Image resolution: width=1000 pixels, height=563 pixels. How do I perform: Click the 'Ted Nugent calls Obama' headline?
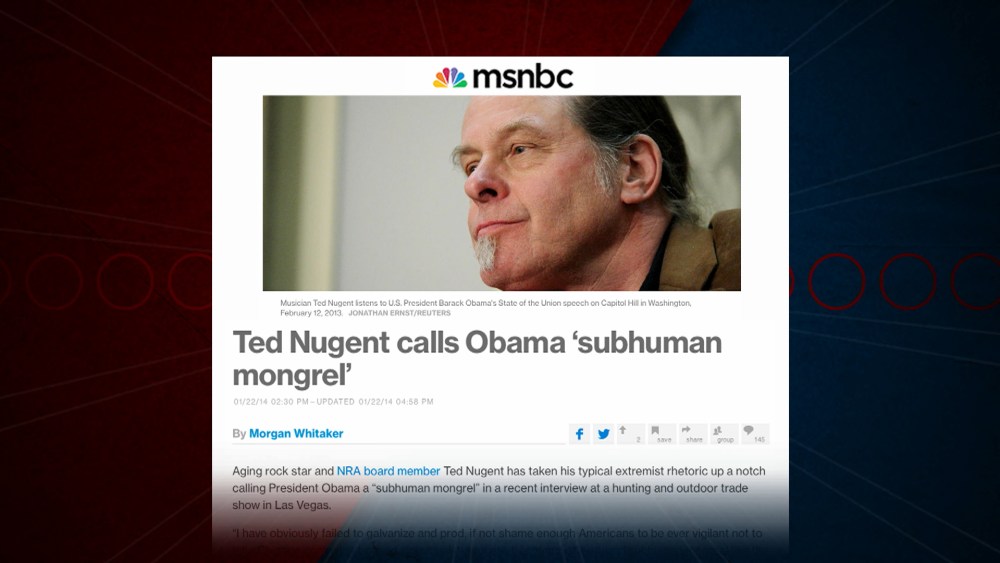coord(477,359)
